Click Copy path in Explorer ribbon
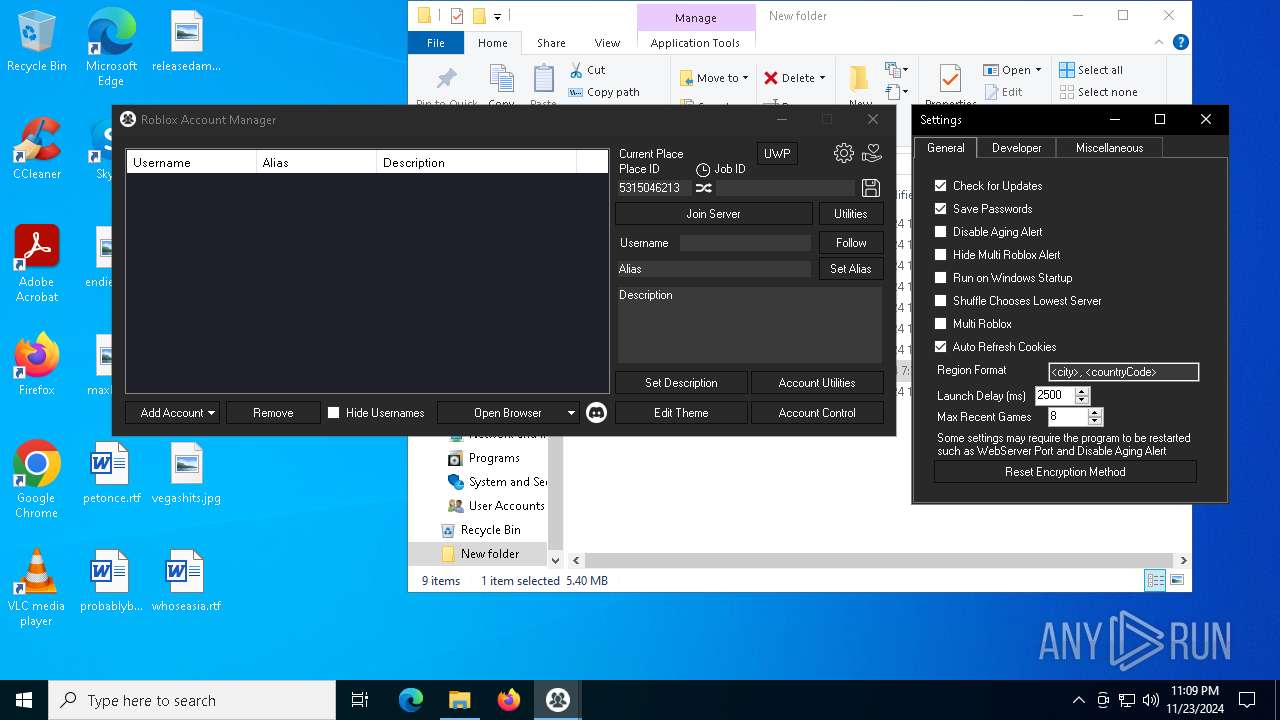This screenshot has height=720, width=1280. pos(604,92)
